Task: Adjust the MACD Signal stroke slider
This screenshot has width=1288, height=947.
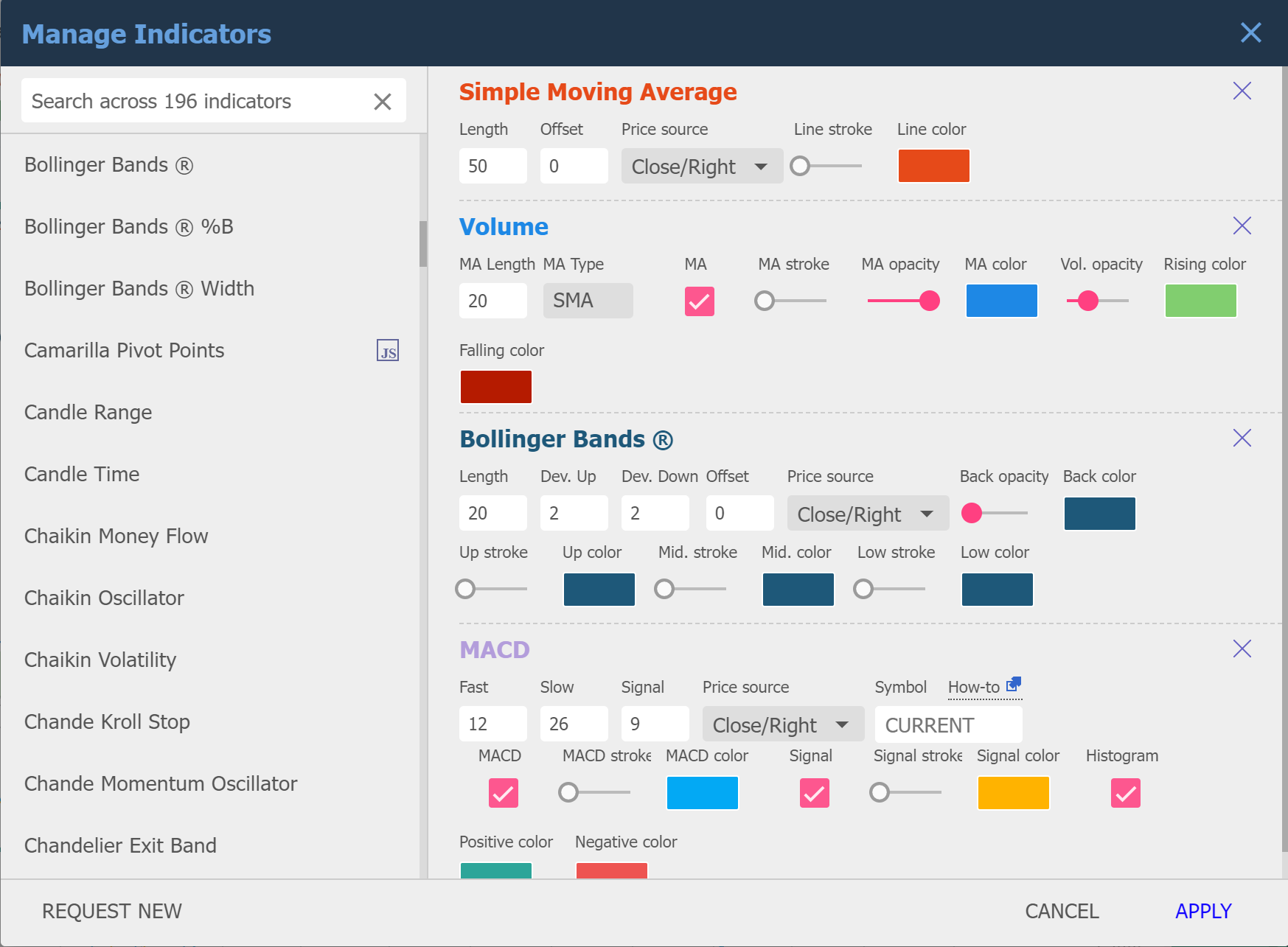Action: click(x=905, y=792)
